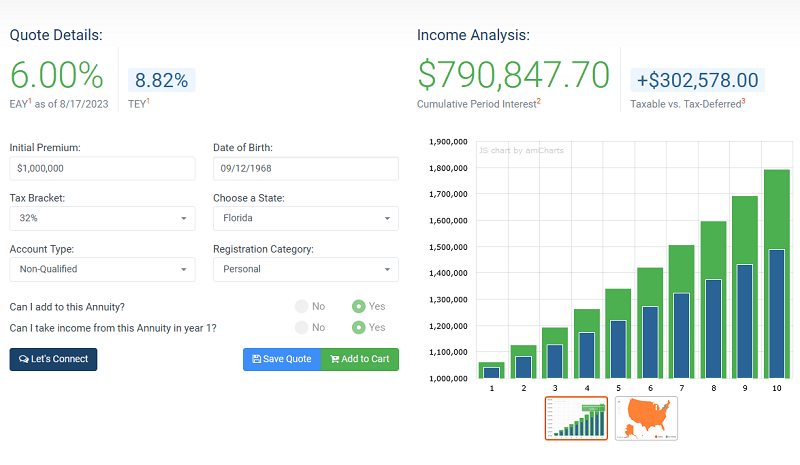
Task: Open the Account Type dropdown
Action: 102,270
